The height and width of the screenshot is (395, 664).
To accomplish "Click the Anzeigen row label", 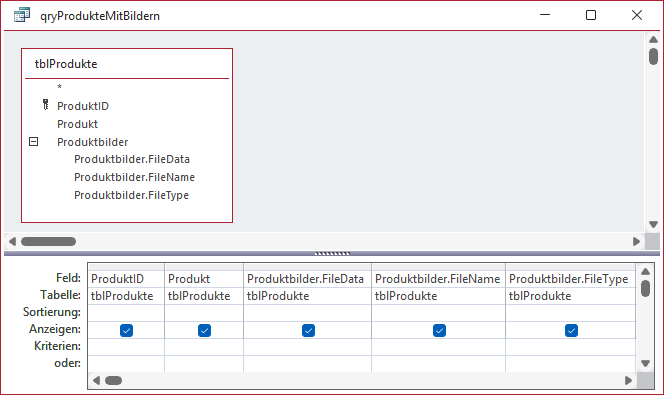I will [x=55, y=329].
